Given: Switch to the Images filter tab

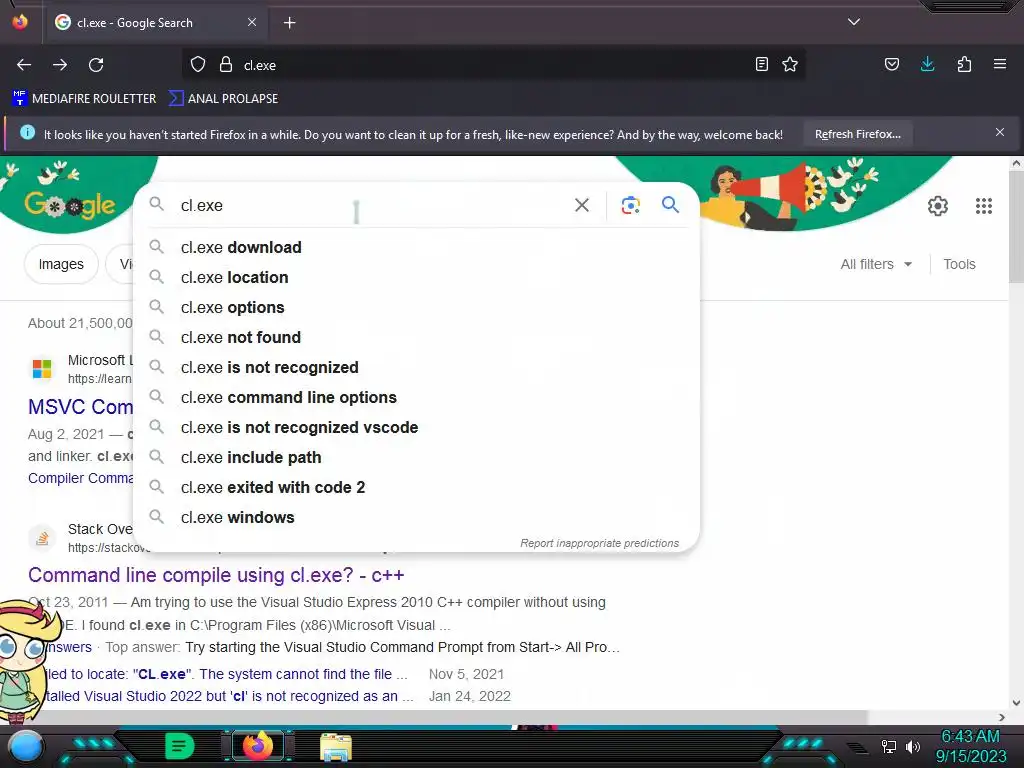Looking at the screenshot, I should [61, 264].
